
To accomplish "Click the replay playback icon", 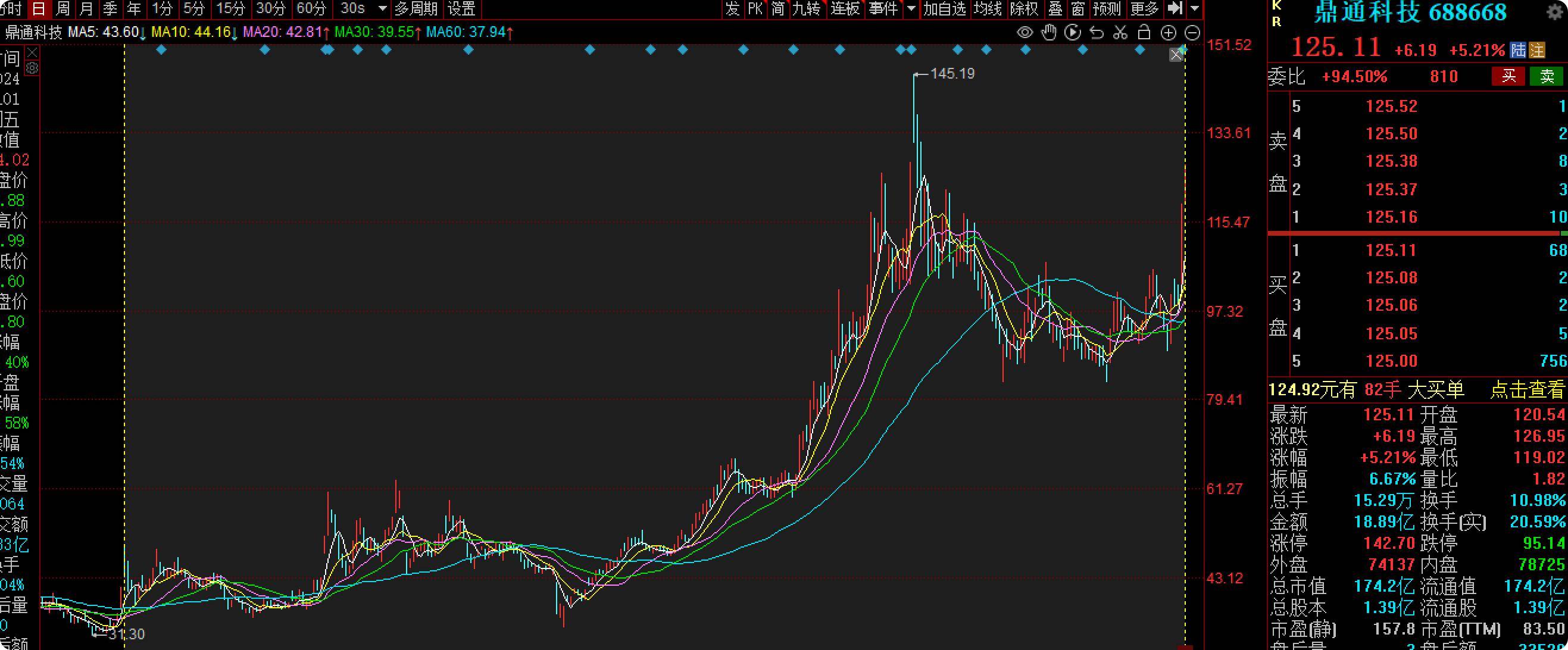I will [x=1073, y=33].
